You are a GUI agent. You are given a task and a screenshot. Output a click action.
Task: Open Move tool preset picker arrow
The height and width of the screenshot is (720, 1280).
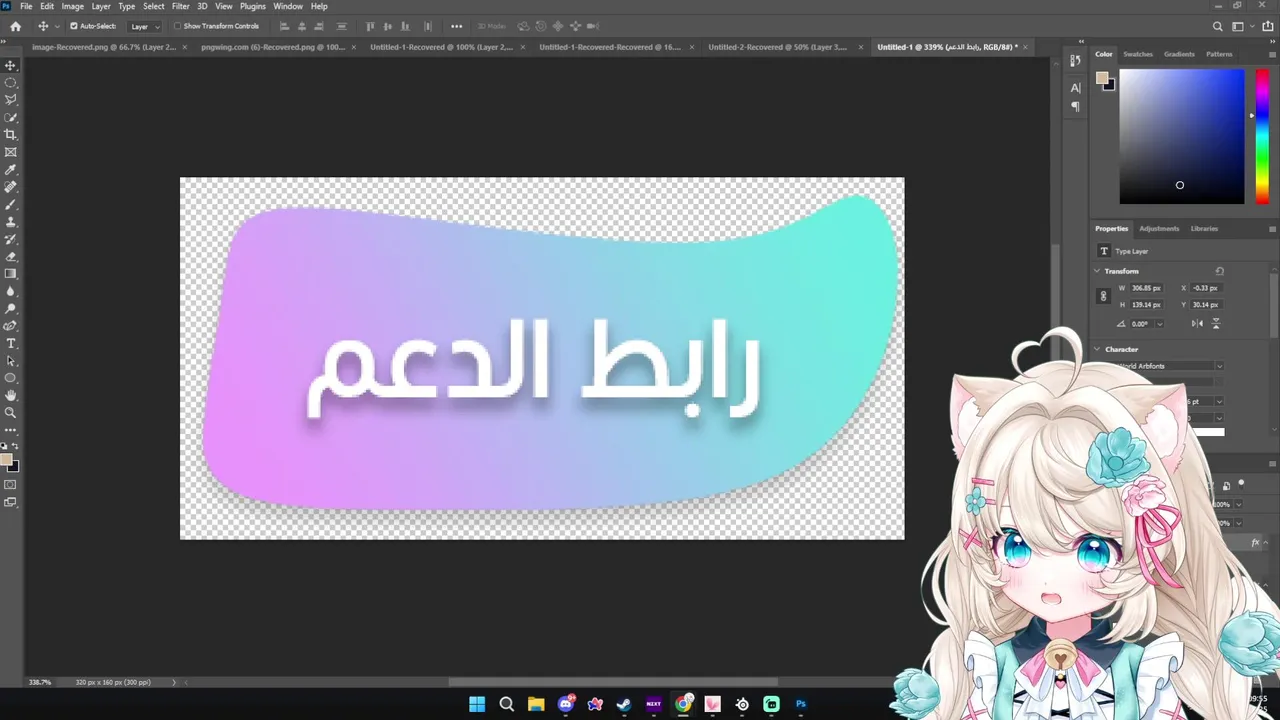56,26
